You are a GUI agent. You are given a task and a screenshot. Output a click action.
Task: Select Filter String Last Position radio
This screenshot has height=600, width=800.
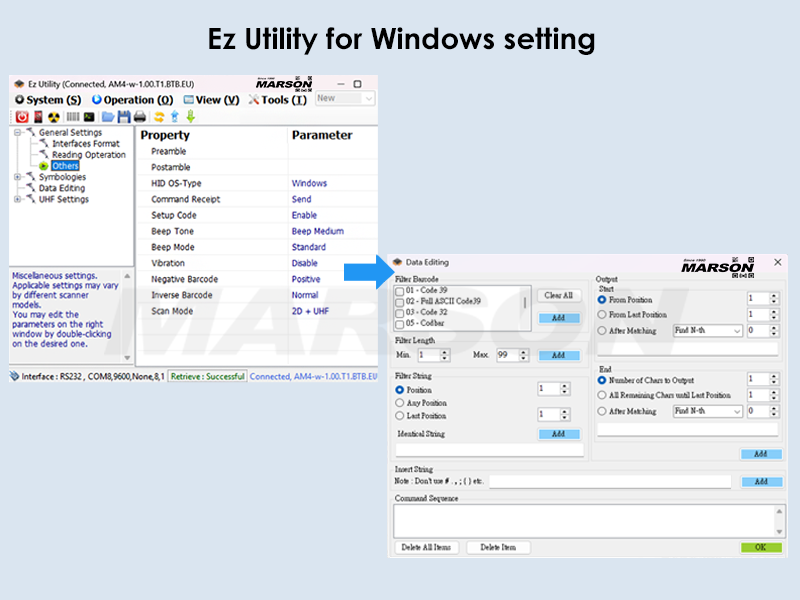pyautogui.click(x=400, y=416)
